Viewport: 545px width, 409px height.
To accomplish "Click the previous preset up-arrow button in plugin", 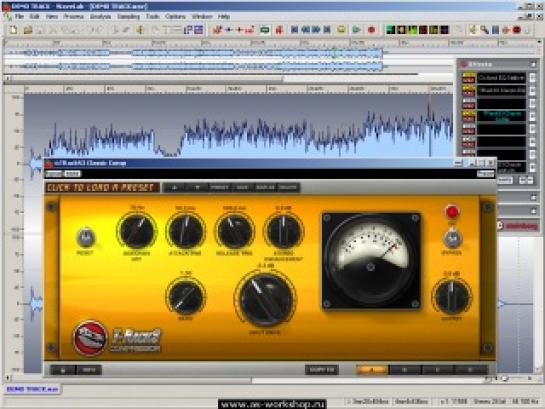I will tap(174, 188).
